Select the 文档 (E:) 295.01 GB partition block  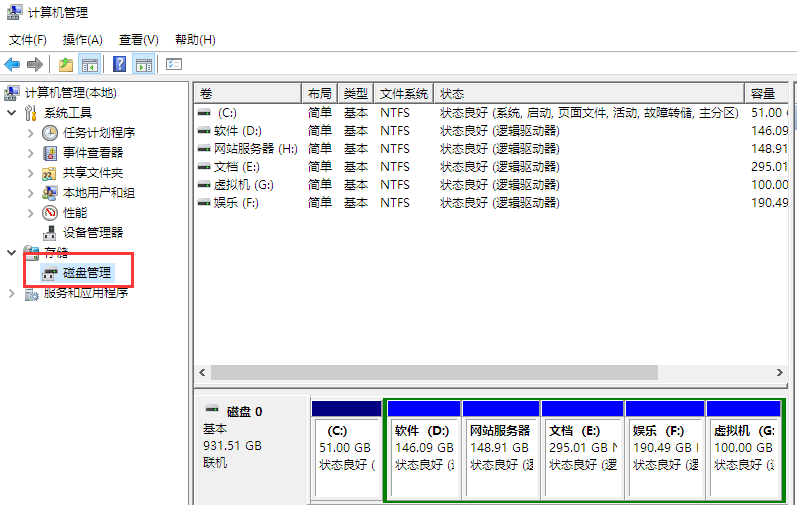click(x=583, y=450)
